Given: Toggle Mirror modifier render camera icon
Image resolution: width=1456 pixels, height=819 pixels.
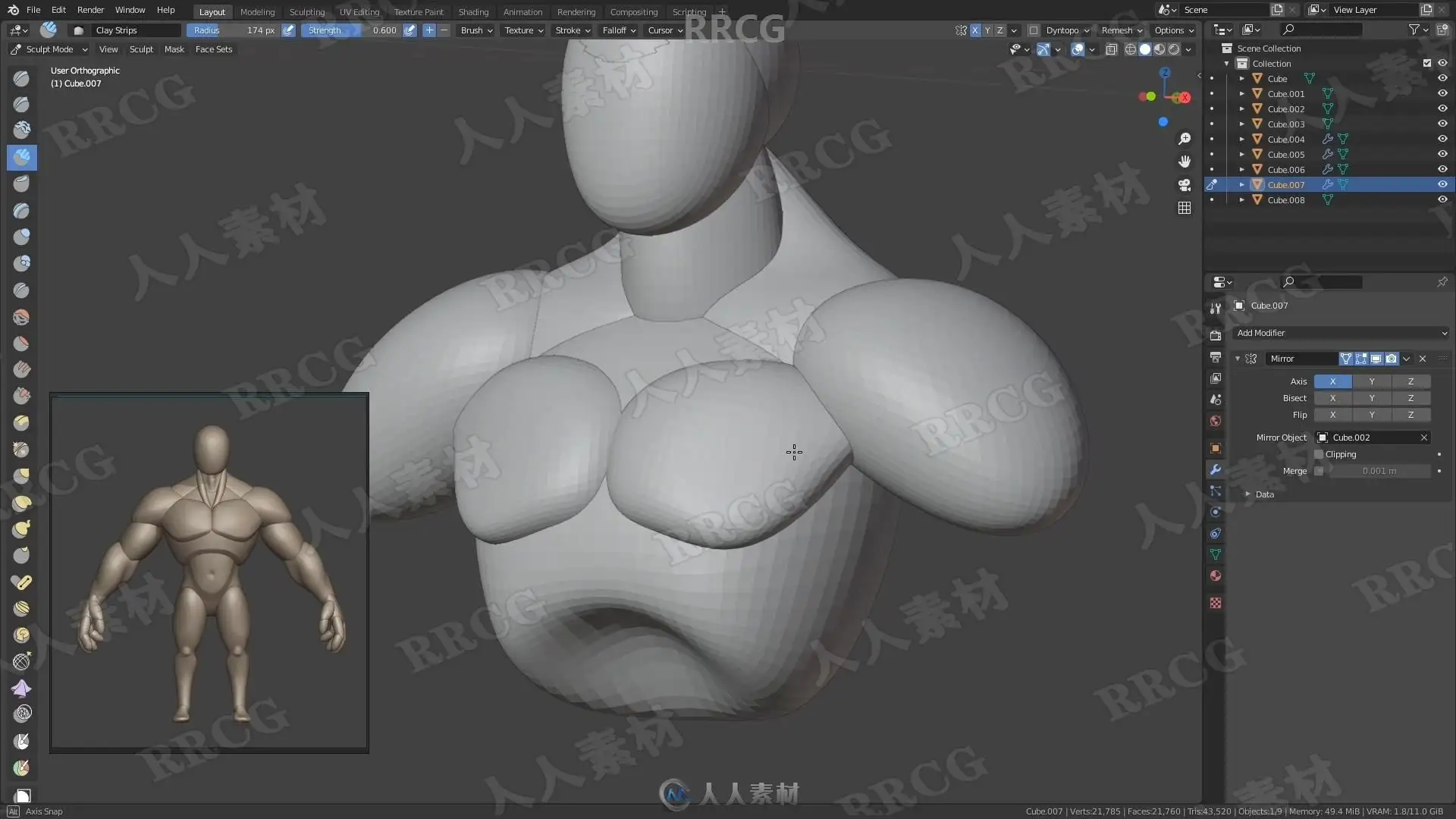Looking at the screenshot, I should pyautogui.click(x=1391, y=359).
